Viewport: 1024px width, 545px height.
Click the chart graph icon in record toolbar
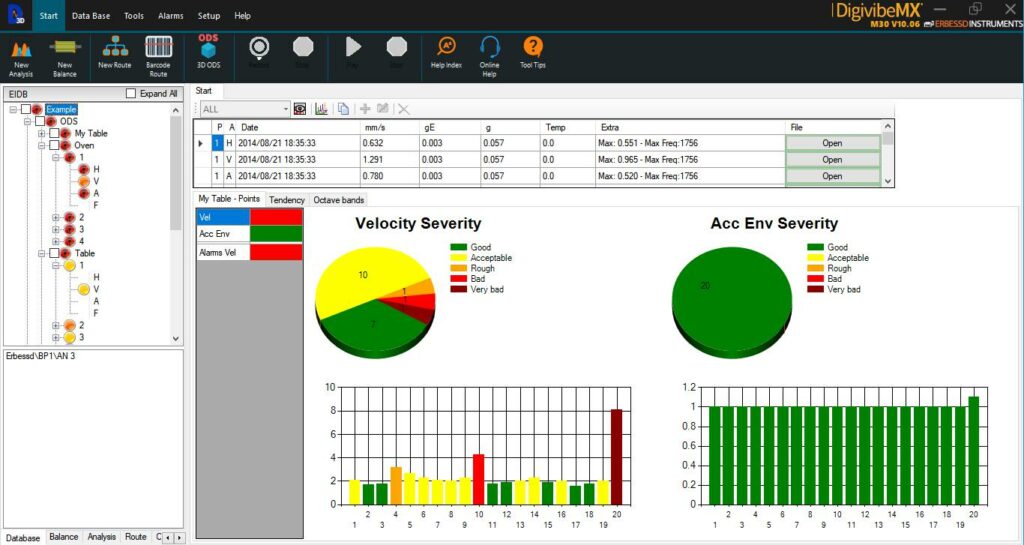point(321,109)
